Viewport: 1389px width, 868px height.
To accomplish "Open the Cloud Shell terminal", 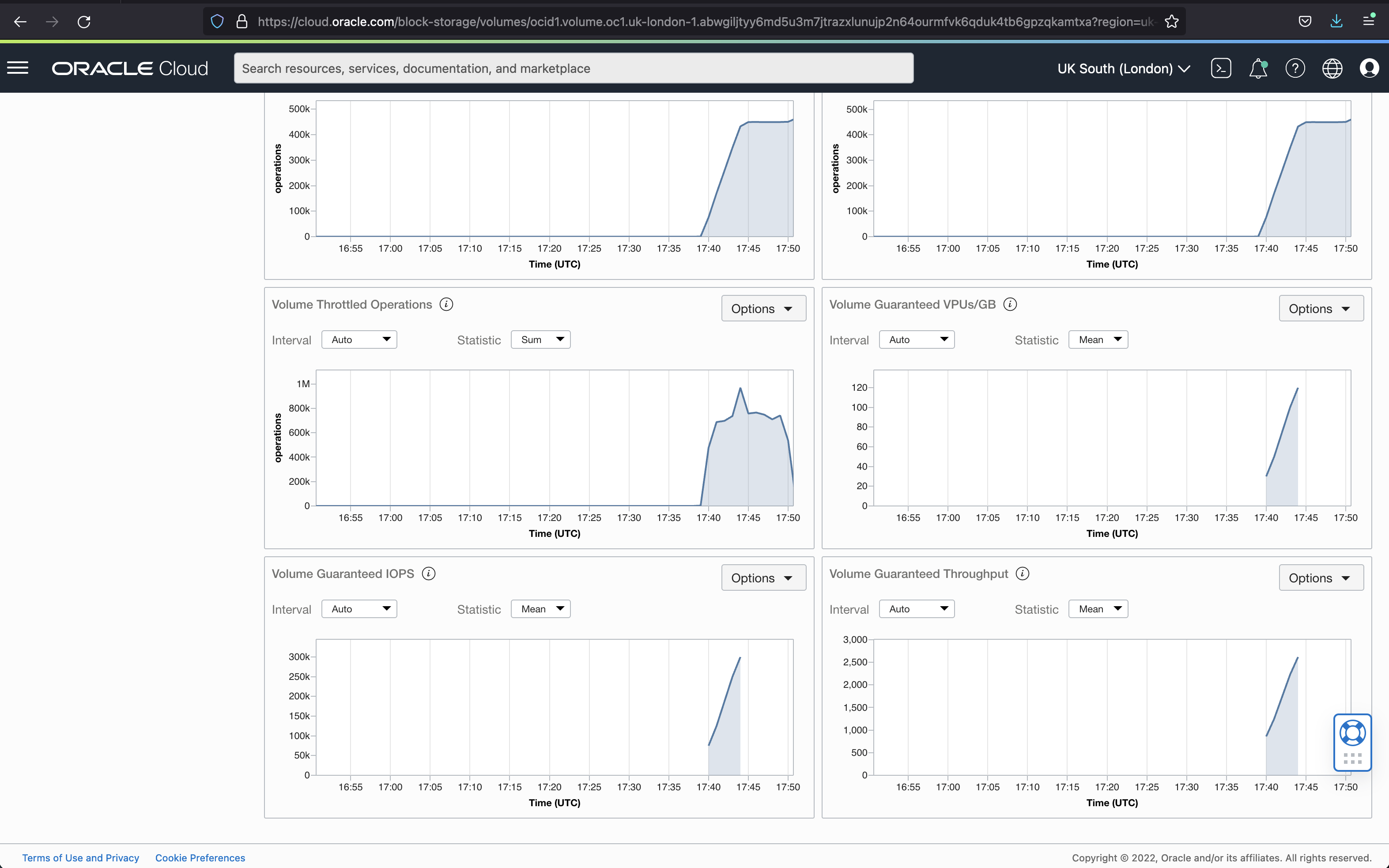I will [1220, 68].
